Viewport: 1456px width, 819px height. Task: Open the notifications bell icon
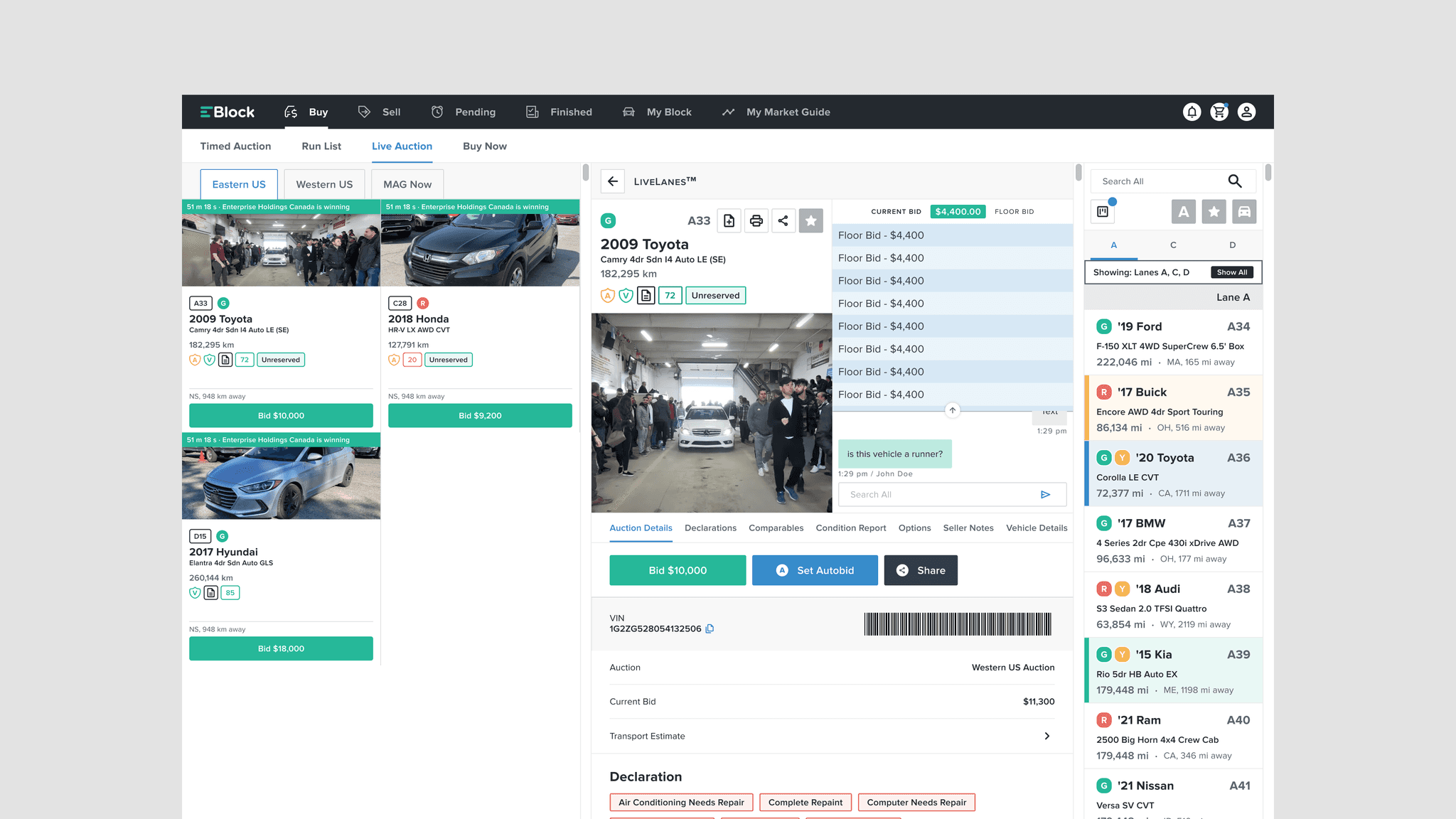pos(1192,112)
